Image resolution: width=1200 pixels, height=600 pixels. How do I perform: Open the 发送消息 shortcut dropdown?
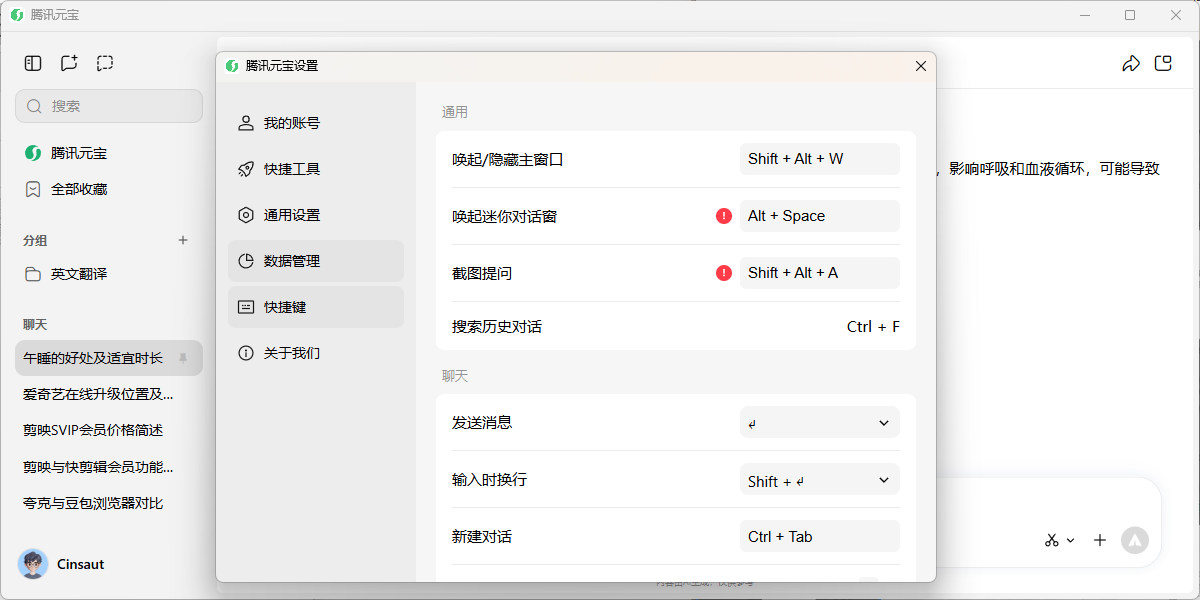820,423
